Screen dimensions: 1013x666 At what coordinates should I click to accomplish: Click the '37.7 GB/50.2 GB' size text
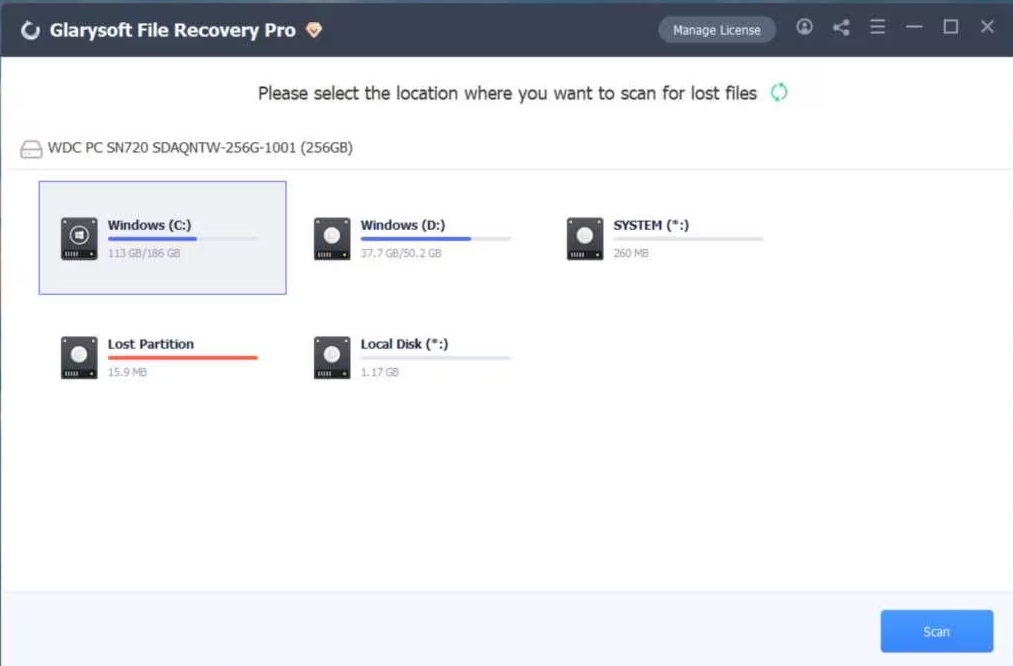click(401, 253)
